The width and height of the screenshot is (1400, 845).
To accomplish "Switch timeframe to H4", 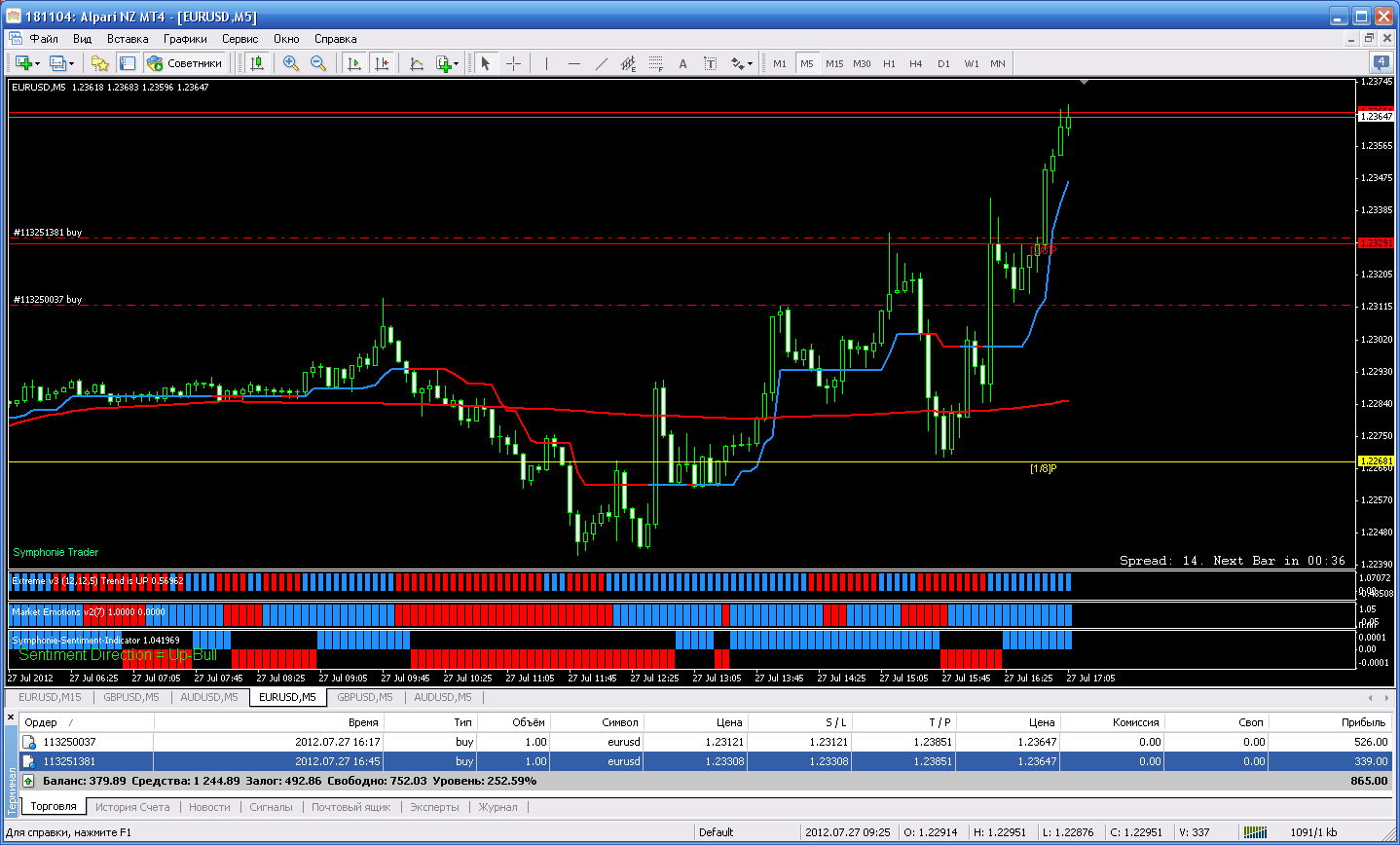I will coord(916,63).
